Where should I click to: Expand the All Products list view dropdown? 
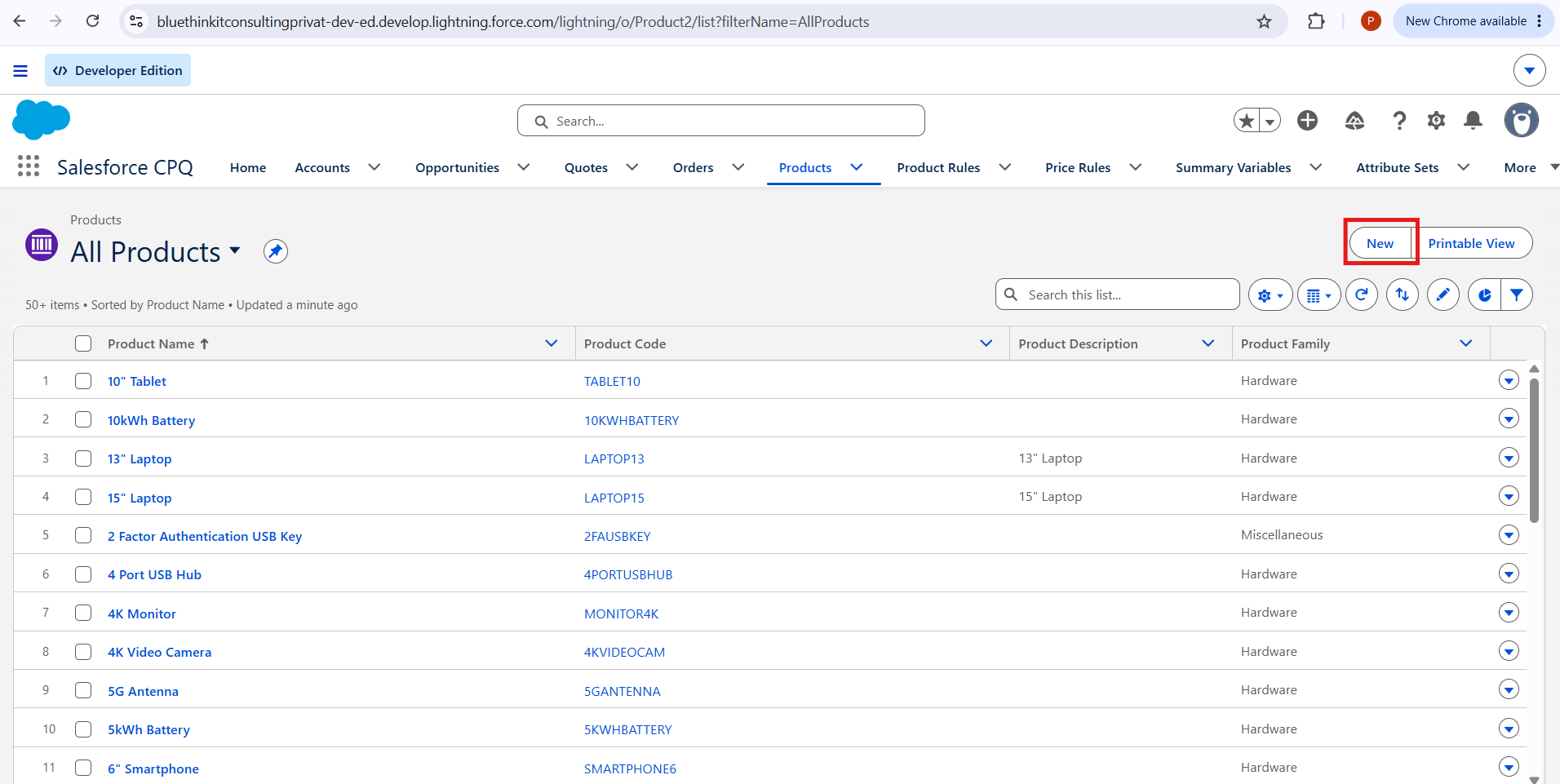point(235,250)
